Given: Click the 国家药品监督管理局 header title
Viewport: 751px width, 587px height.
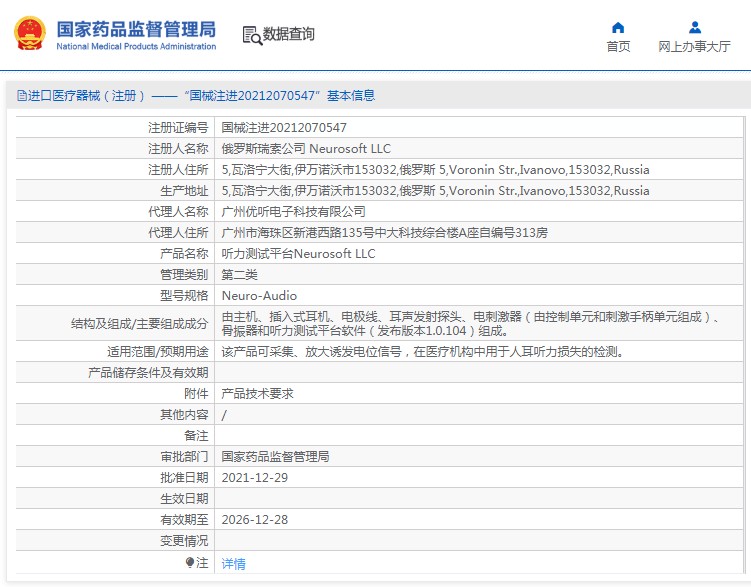Looking at the screenshot, I should (136, 29).
